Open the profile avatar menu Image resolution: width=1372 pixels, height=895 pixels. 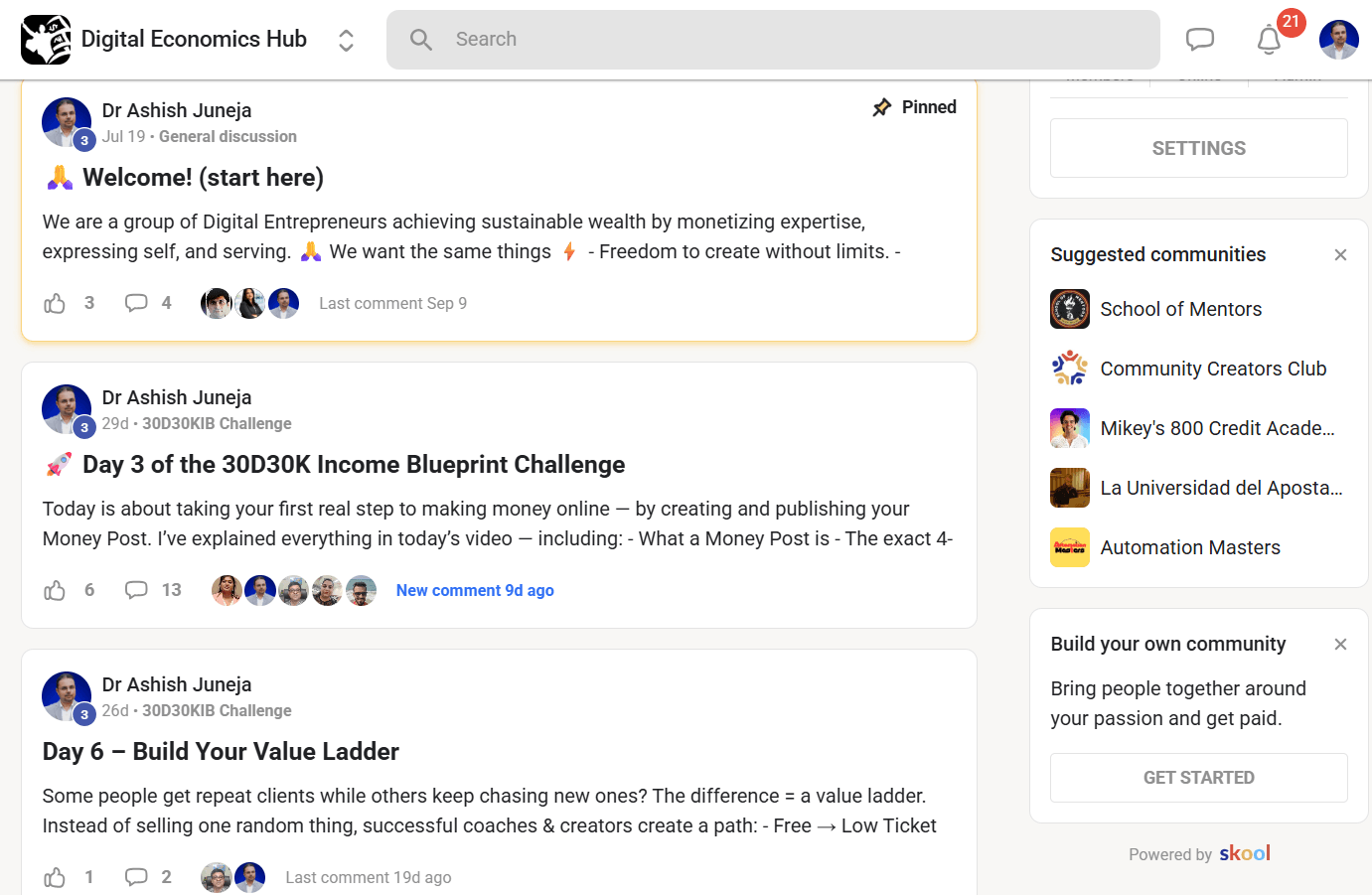(x=1338, y=40)
